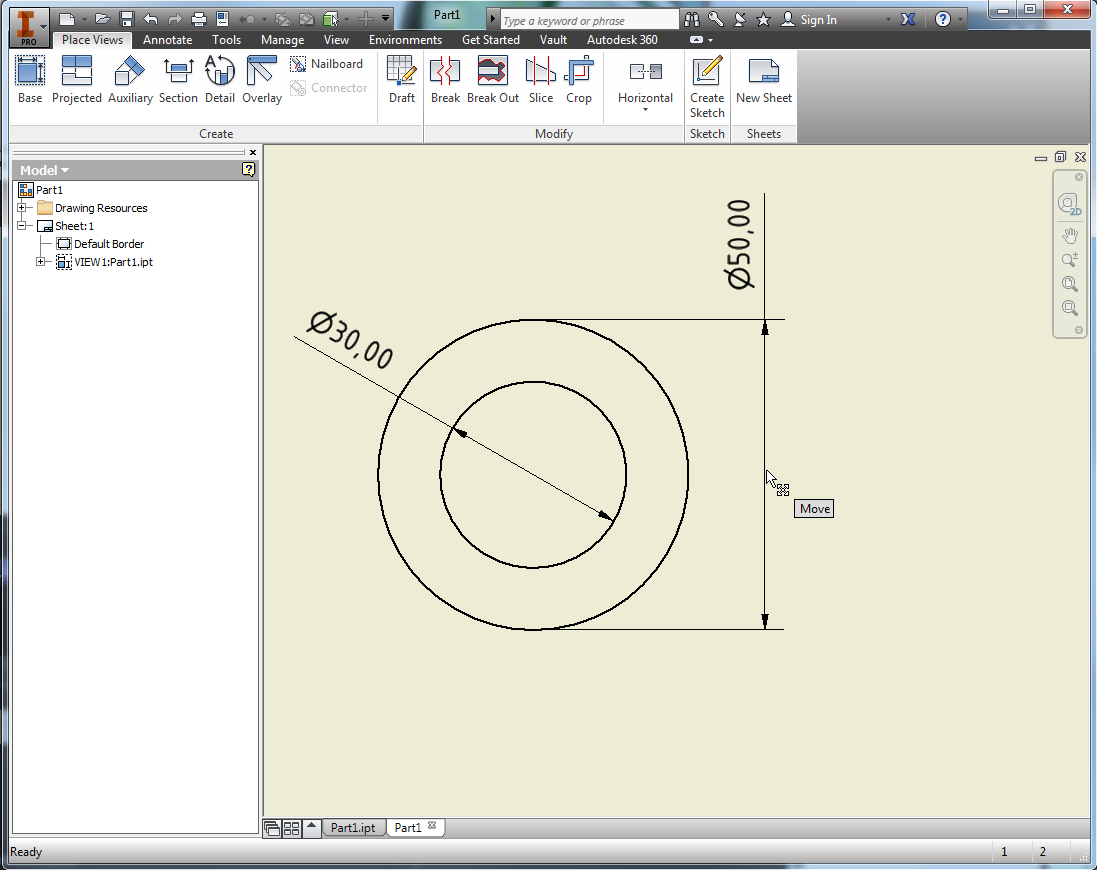Open the 2D navigation wheel
Screen dimensions: 1097x870
pos(1069,204)
